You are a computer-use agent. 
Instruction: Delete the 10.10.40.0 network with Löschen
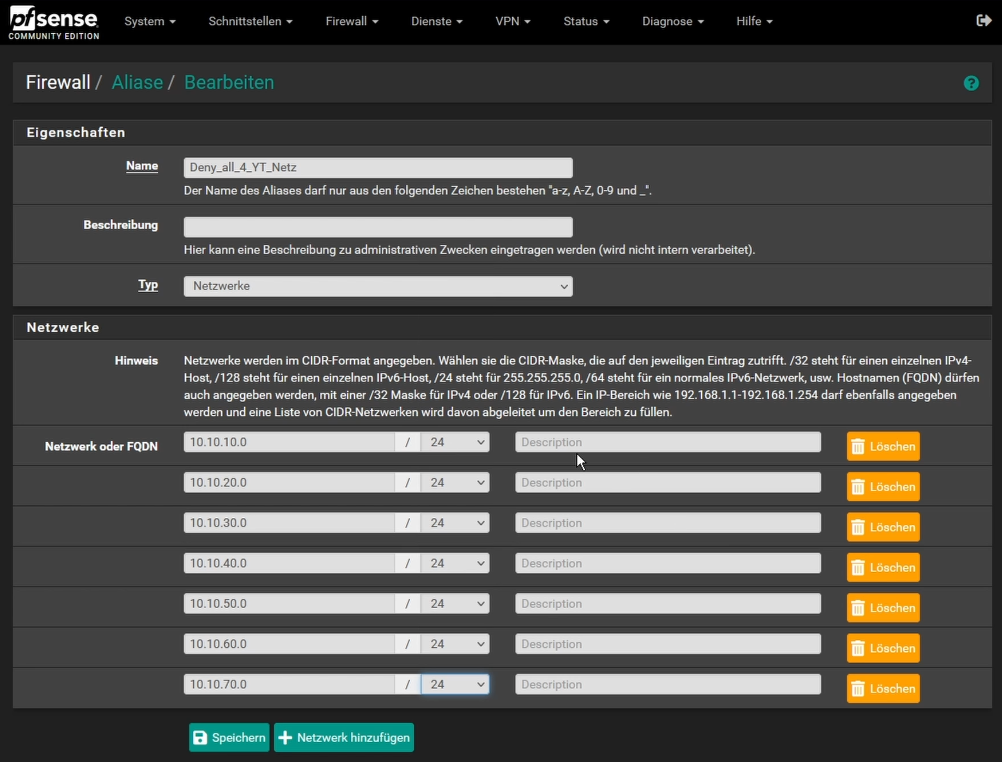tap(883, 567)
